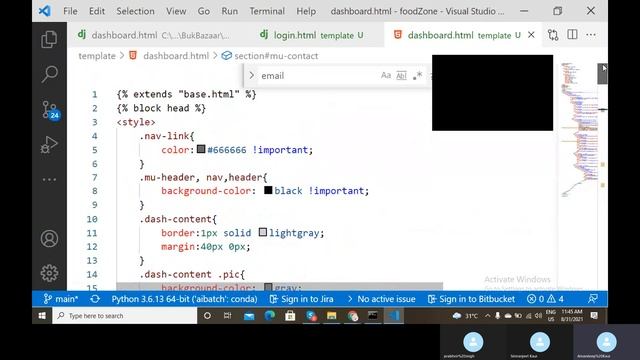This screenshot has width=640, height=360.
Task: Click the feedback icon in status bar
Action: pyautogui.click(x=593, y=299)
